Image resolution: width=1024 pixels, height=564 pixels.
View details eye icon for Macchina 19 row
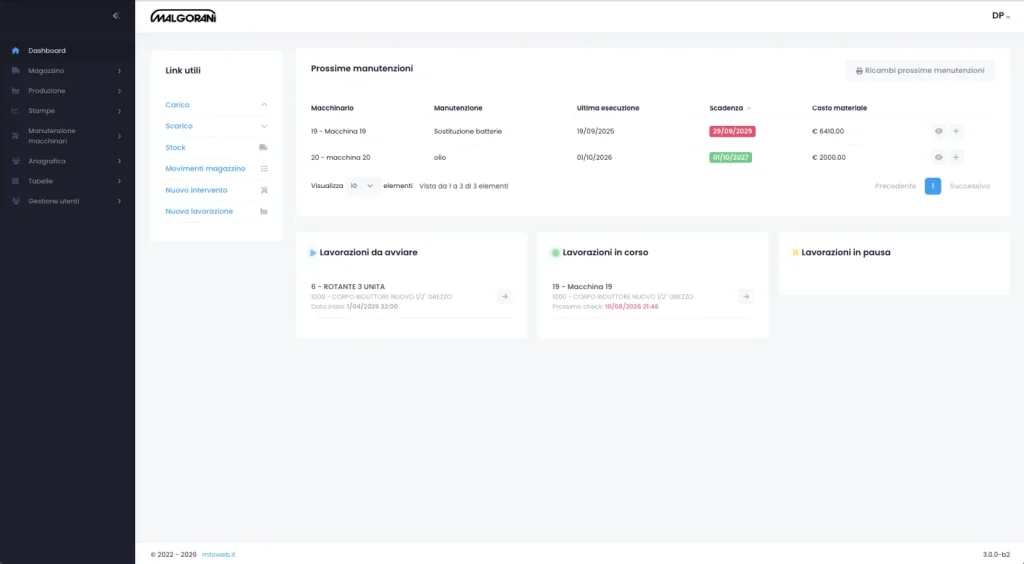click(x=938, y=131)
